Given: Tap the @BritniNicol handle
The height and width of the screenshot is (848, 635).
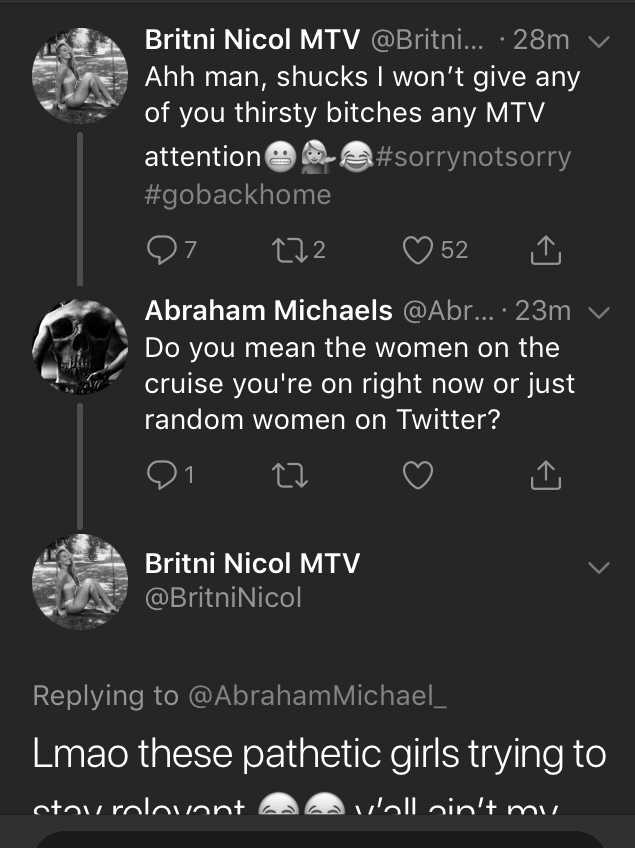Looking at the screenshot, I should click(x=223, y=598).
